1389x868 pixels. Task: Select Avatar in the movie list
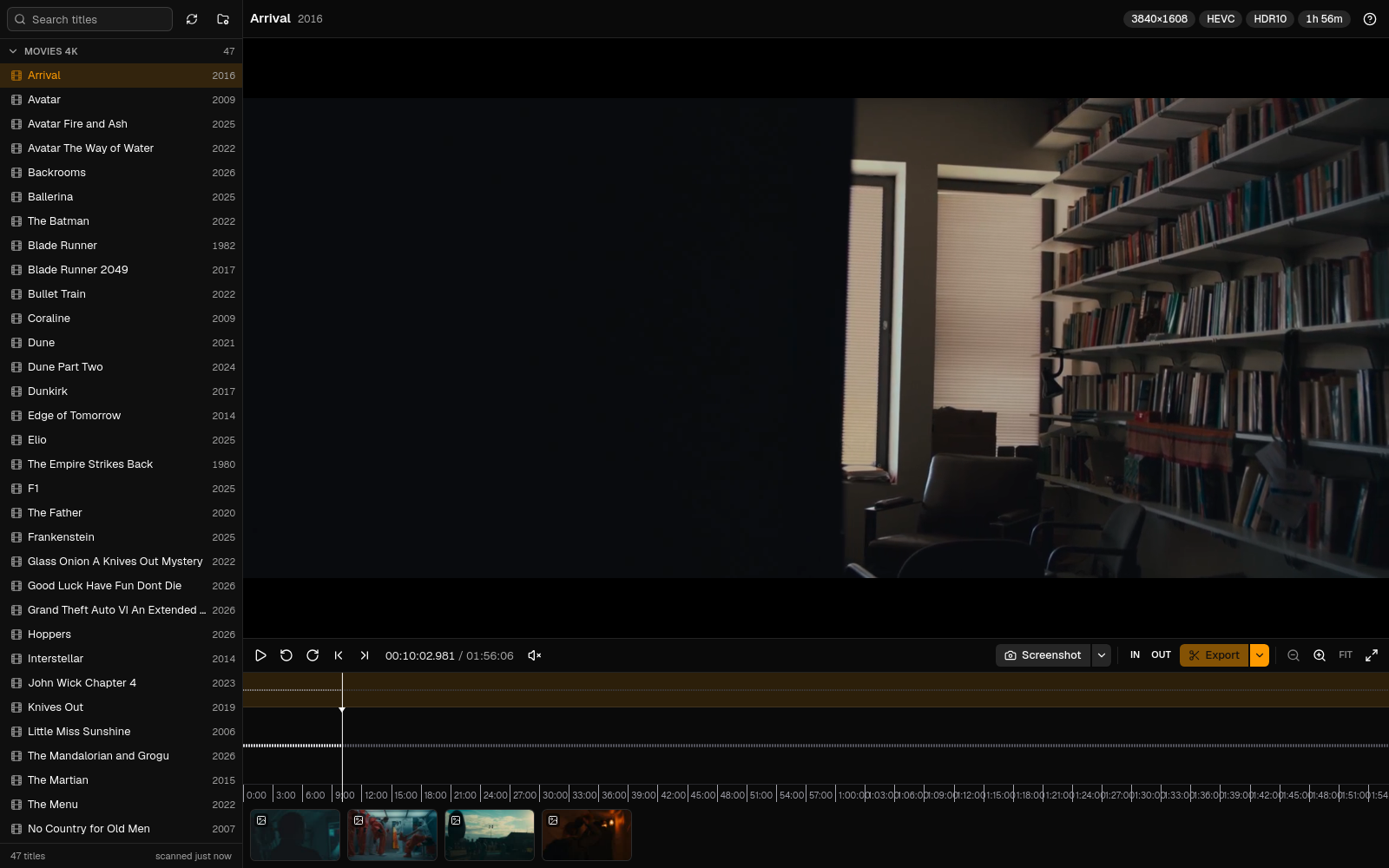coord(122,100)
